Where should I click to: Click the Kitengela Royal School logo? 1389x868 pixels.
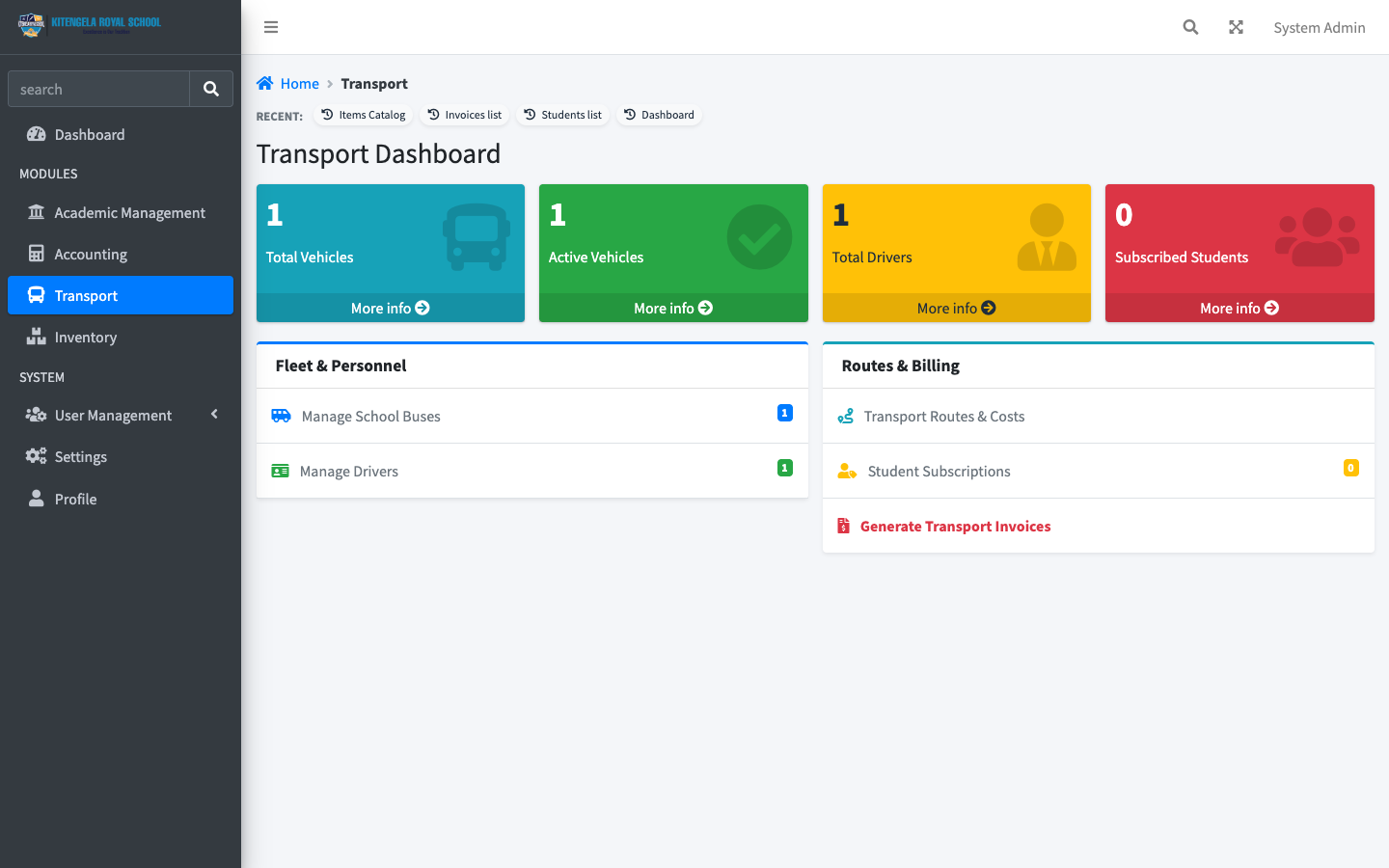coord(90,25)
